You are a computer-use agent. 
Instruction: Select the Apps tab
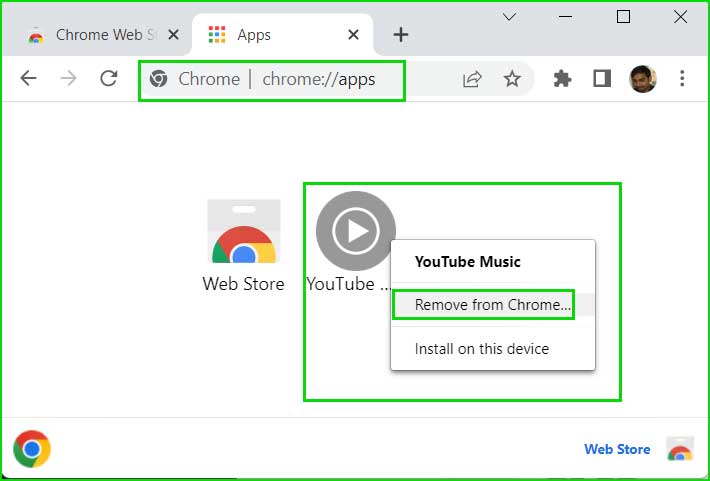283,35
